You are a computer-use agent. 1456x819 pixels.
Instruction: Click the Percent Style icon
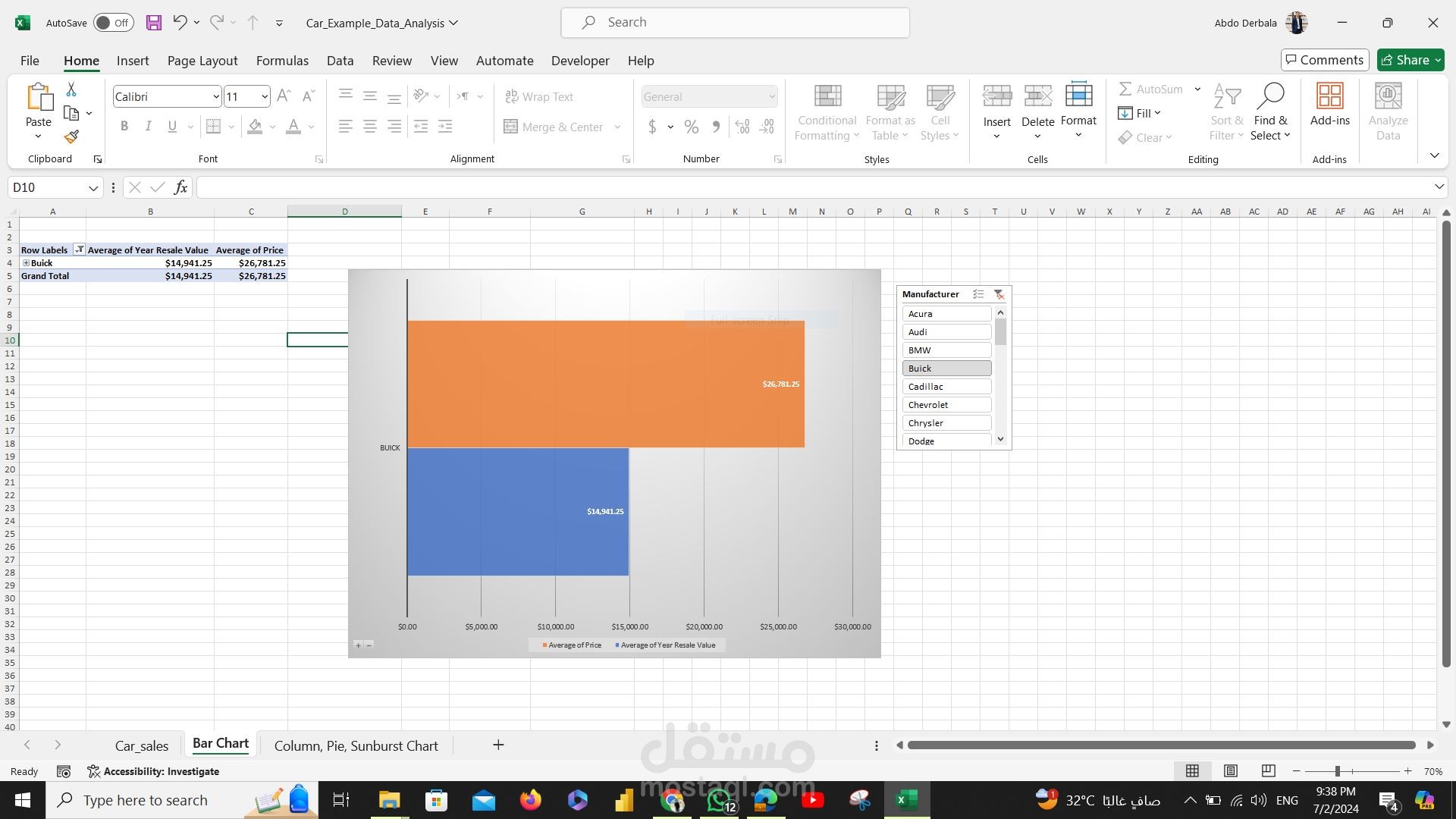[691, 127]
